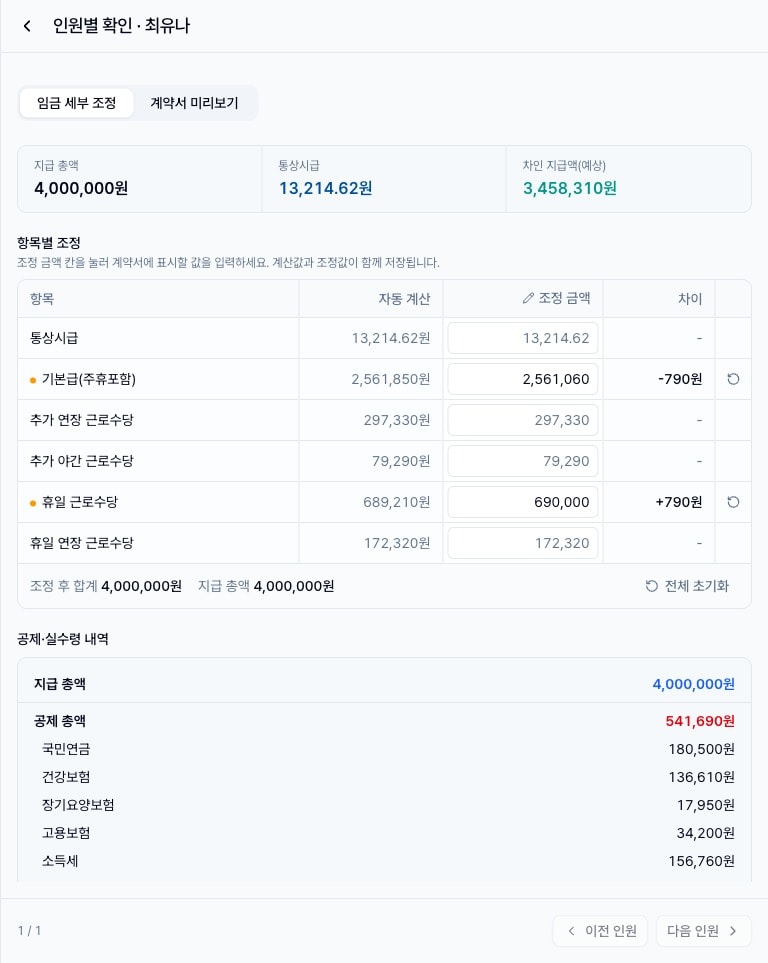Image resolution: width=768 pixels, height=963 pixels.
Task: Click the 항목별 조정 heading
Action: (49, 243)
